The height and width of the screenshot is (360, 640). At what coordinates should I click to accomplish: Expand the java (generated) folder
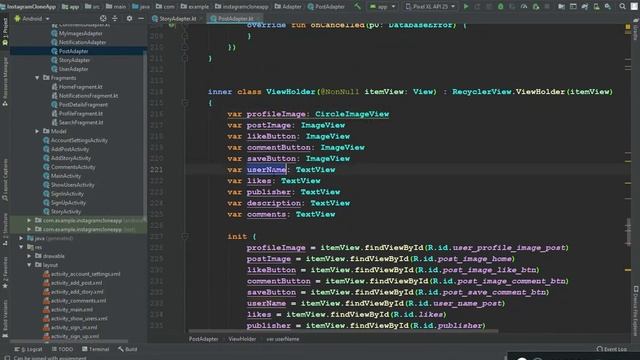(21, 238)
